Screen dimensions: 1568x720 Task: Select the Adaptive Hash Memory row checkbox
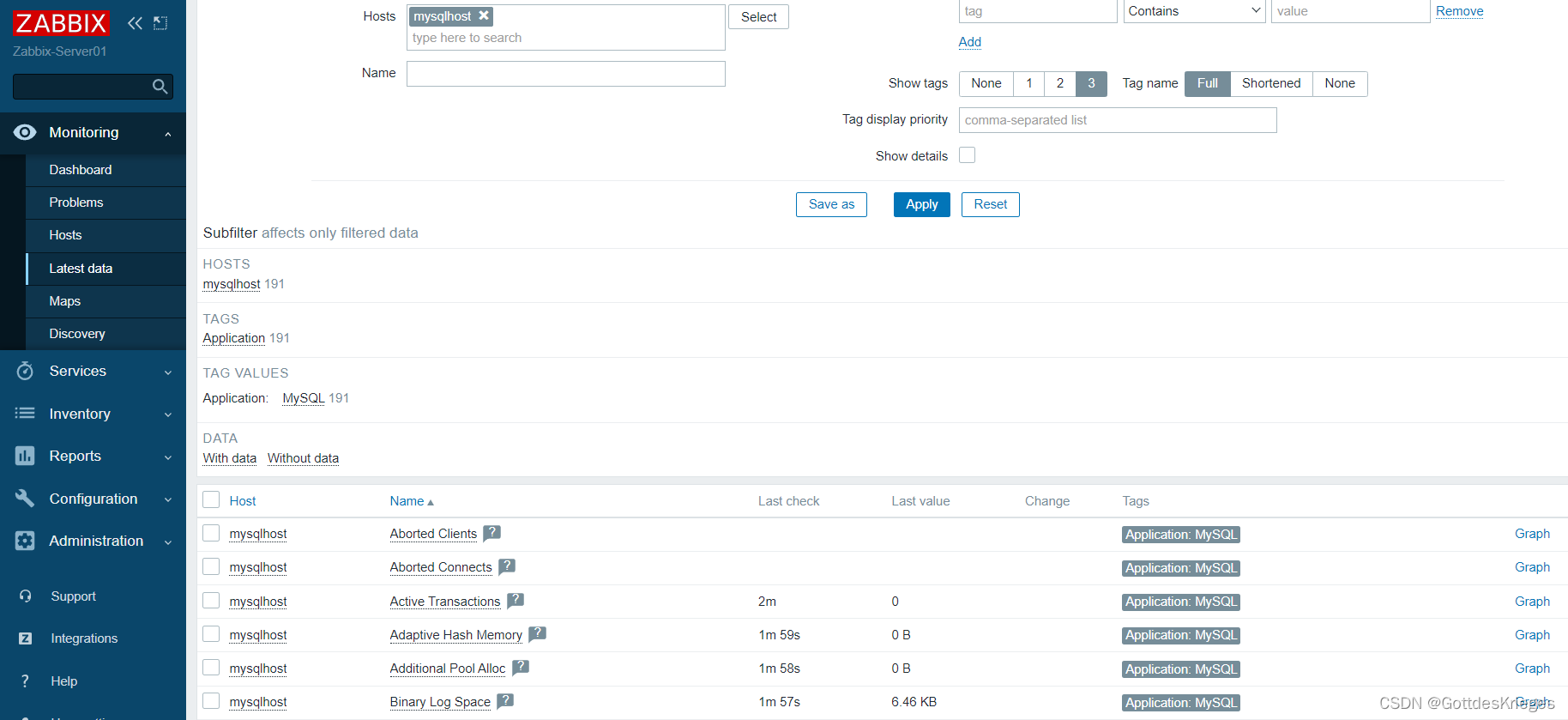(x=211, y=634)
